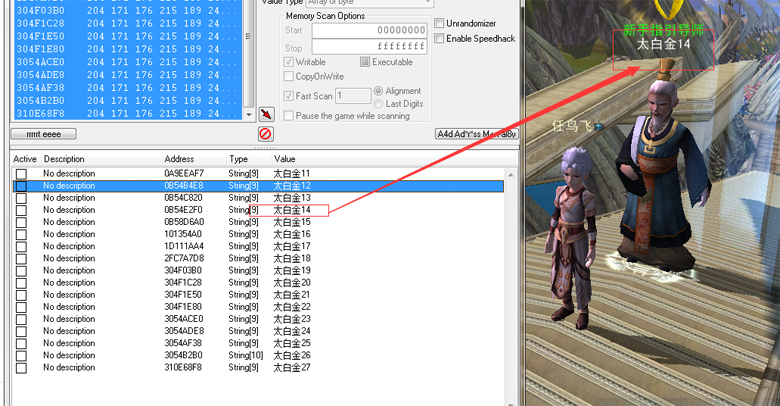Click the Active column header

25,159
